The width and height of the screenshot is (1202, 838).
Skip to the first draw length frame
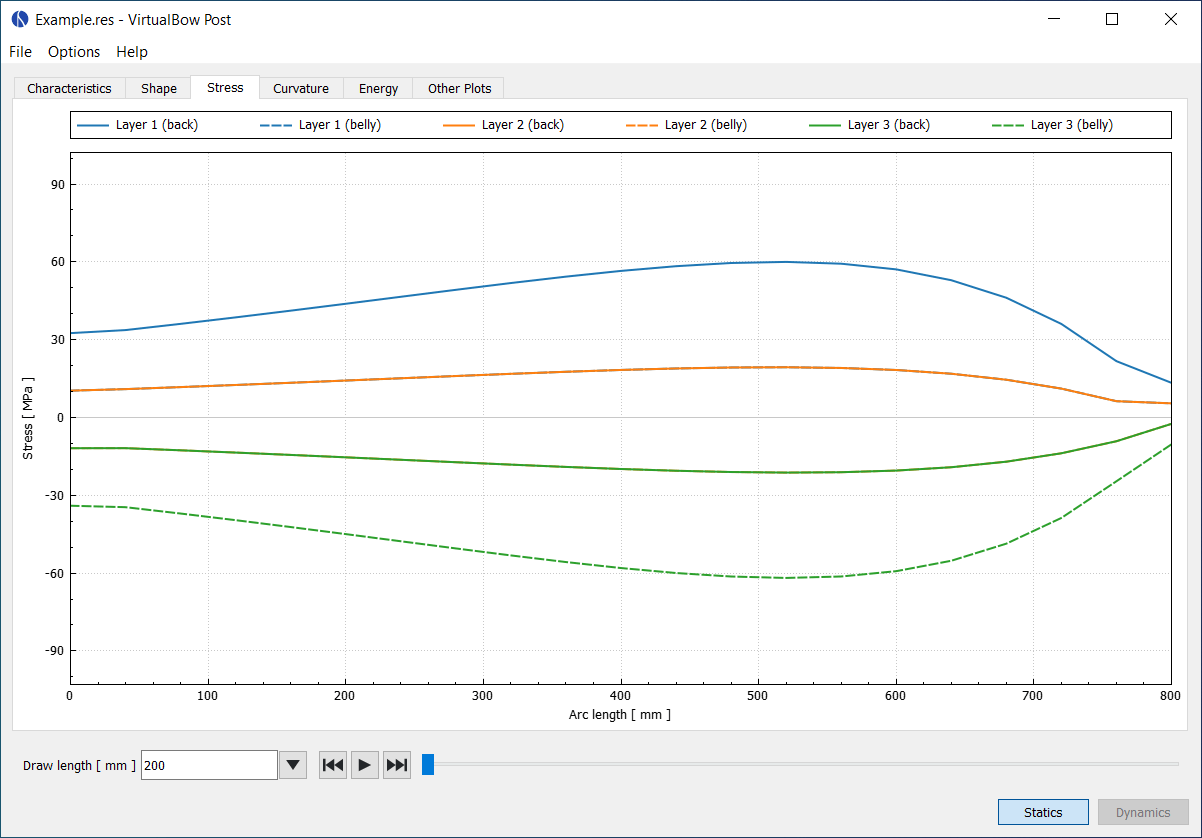(332, 764)
